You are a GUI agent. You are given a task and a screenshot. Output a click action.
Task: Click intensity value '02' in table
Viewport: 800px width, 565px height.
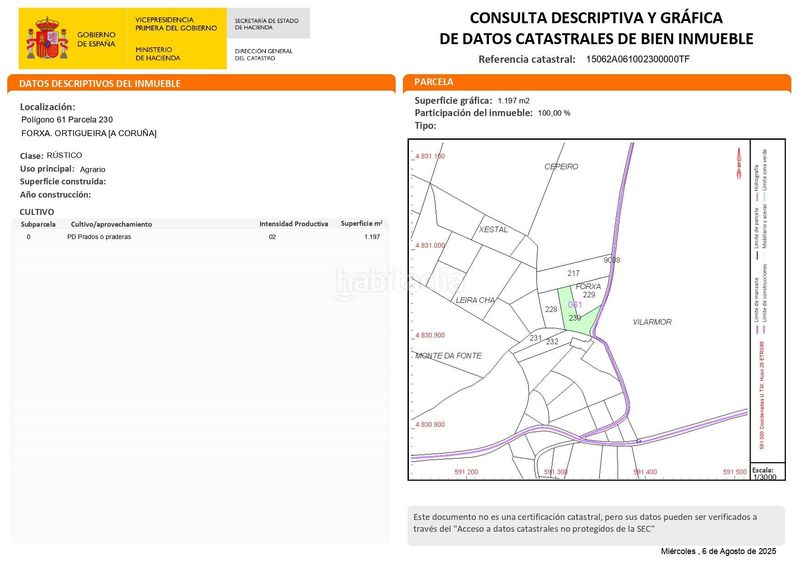(x=272, y=237)
